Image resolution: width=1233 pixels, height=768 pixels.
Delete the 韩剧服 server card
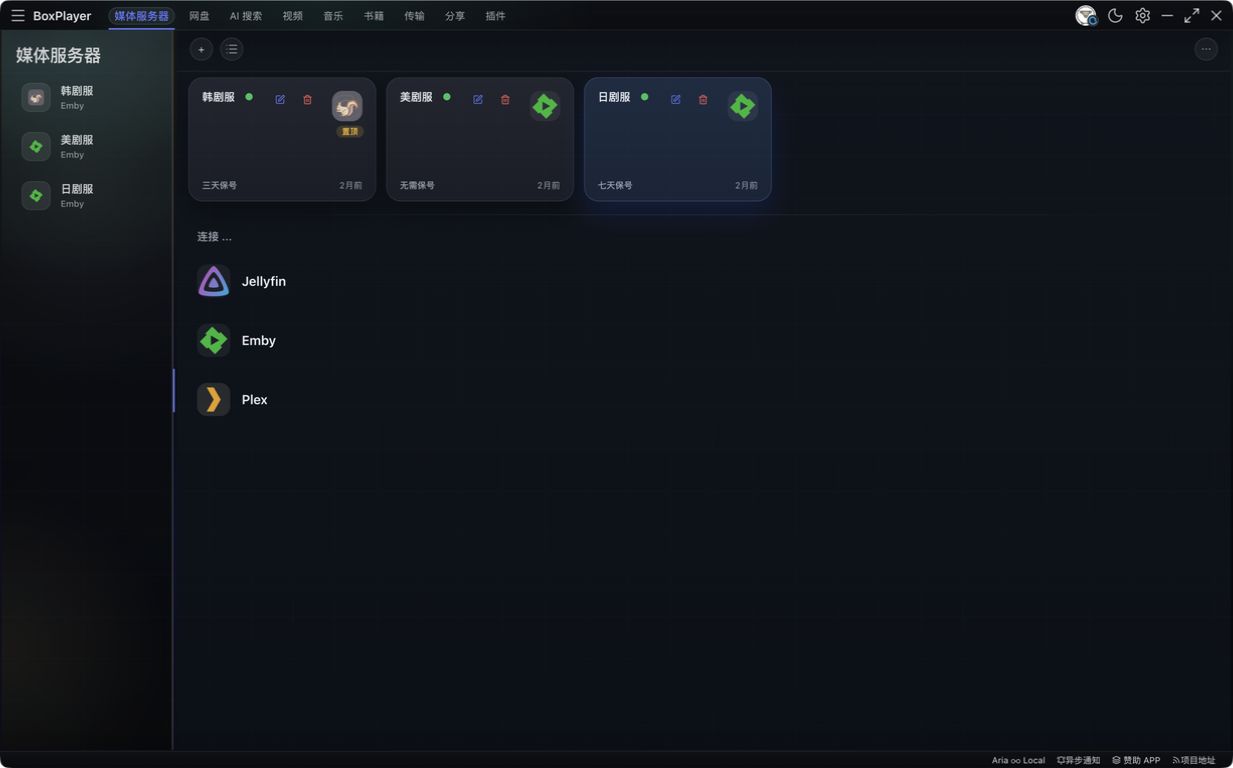[x=307, y=99]
